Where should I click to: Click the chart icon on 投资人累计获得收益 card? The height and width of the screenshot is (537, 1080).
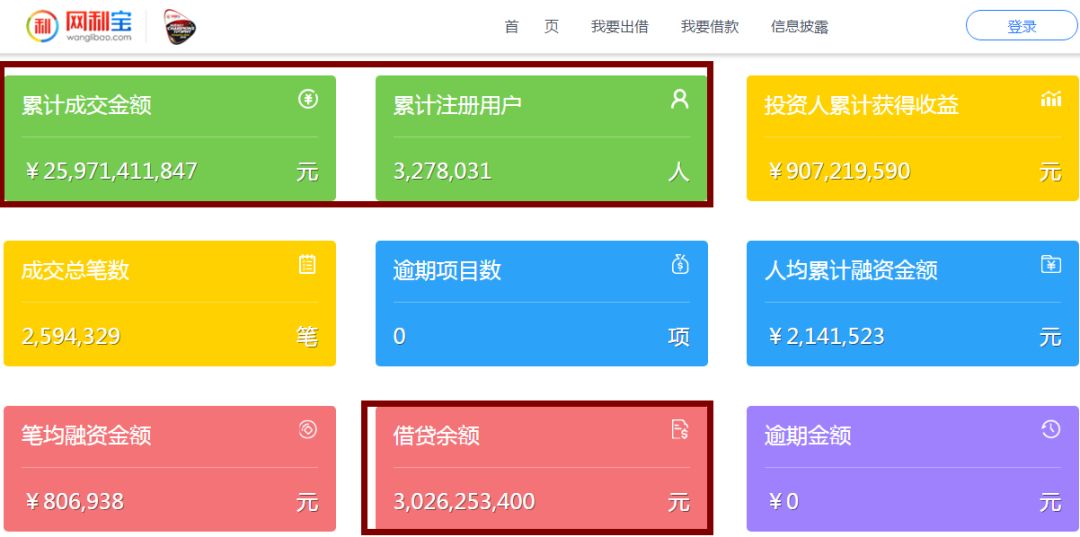click(1050, 99)
